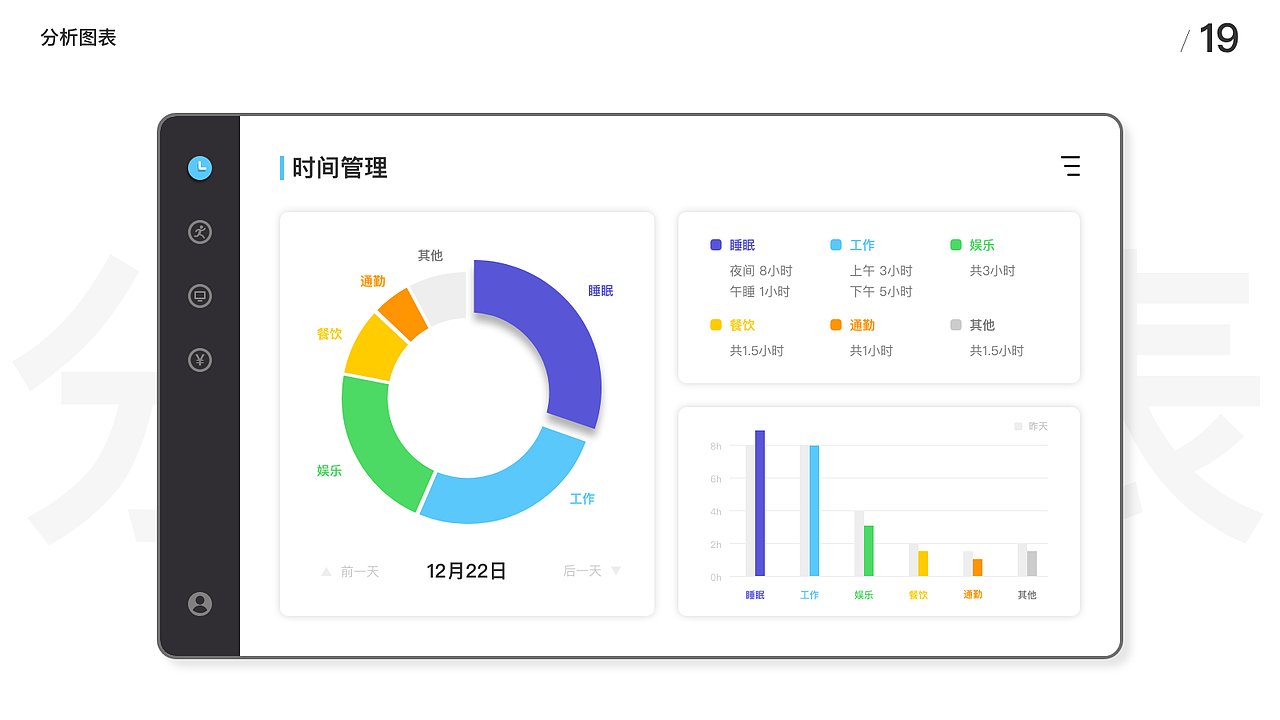Click the 夜间 8小时 detail text
The height and width of the screenshot is (720, 1280).
pos(761,271)
